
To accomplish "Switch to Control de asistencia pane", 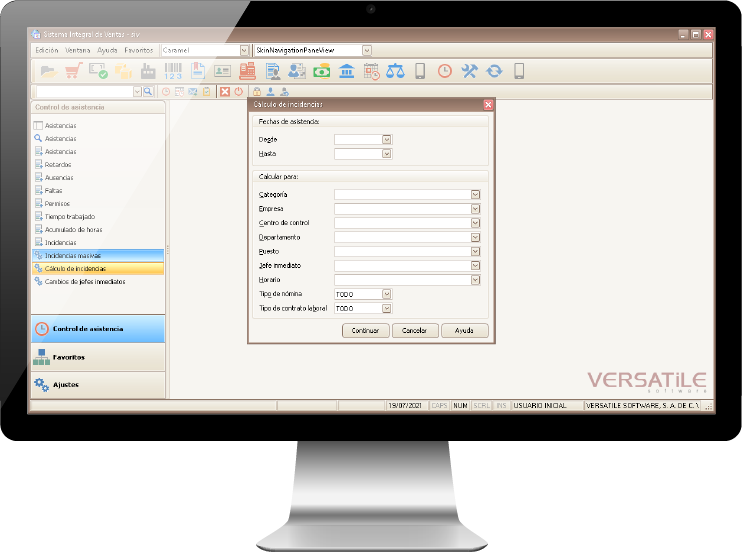I will pyautogui.click(x=98, y=329).
